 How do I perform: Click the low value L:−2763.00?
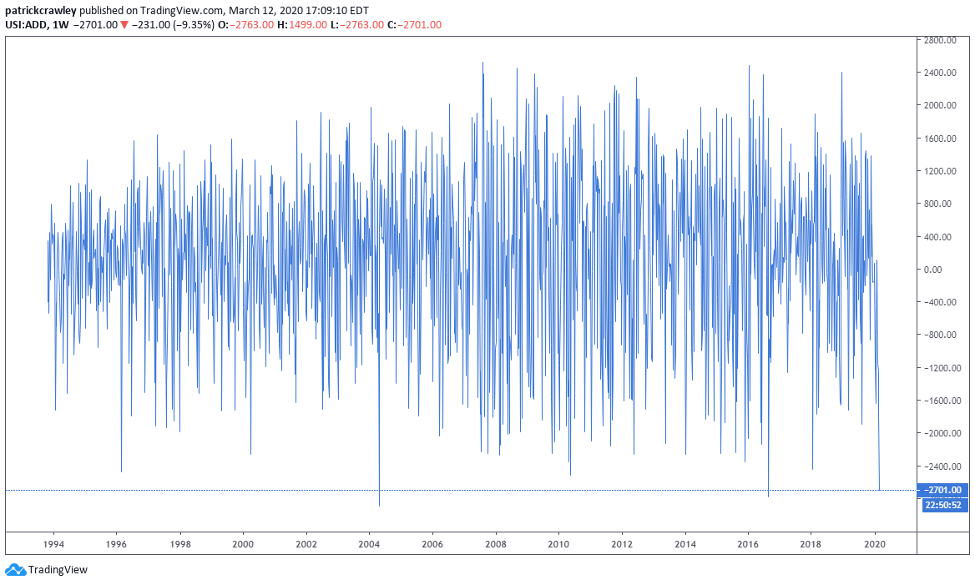357,25
